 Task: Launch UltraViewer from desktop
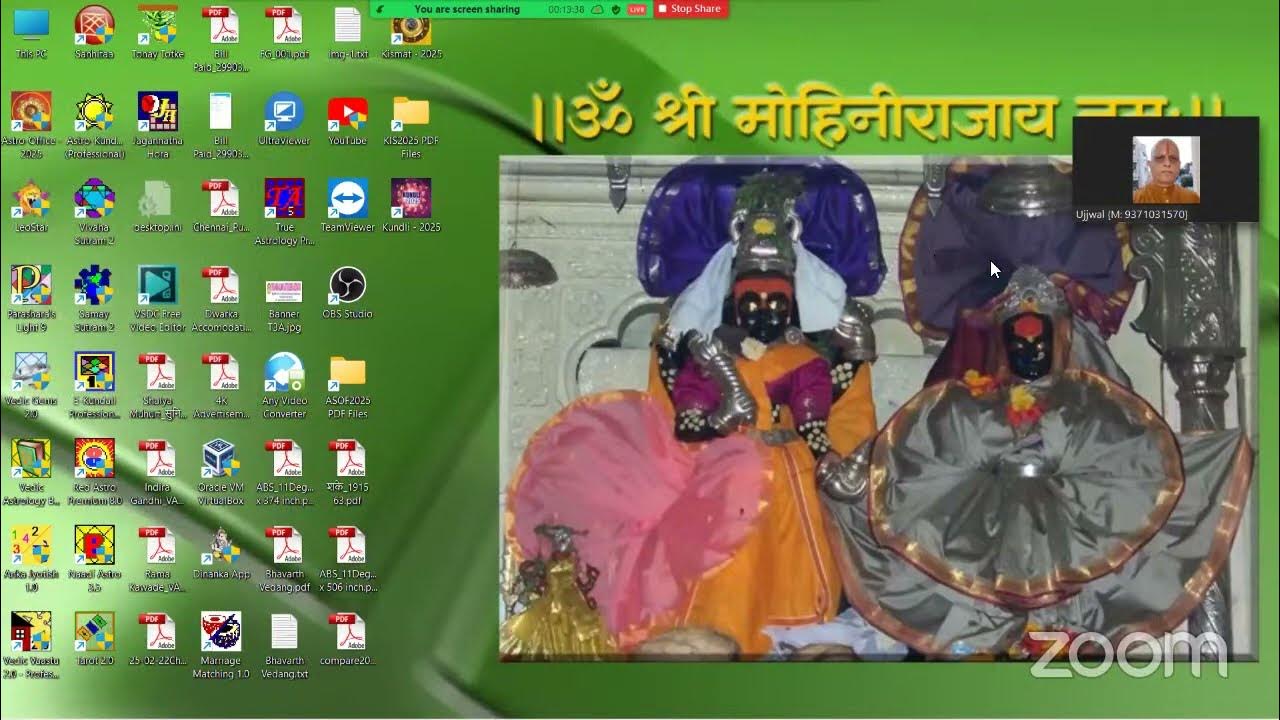(x=284, y=120)
